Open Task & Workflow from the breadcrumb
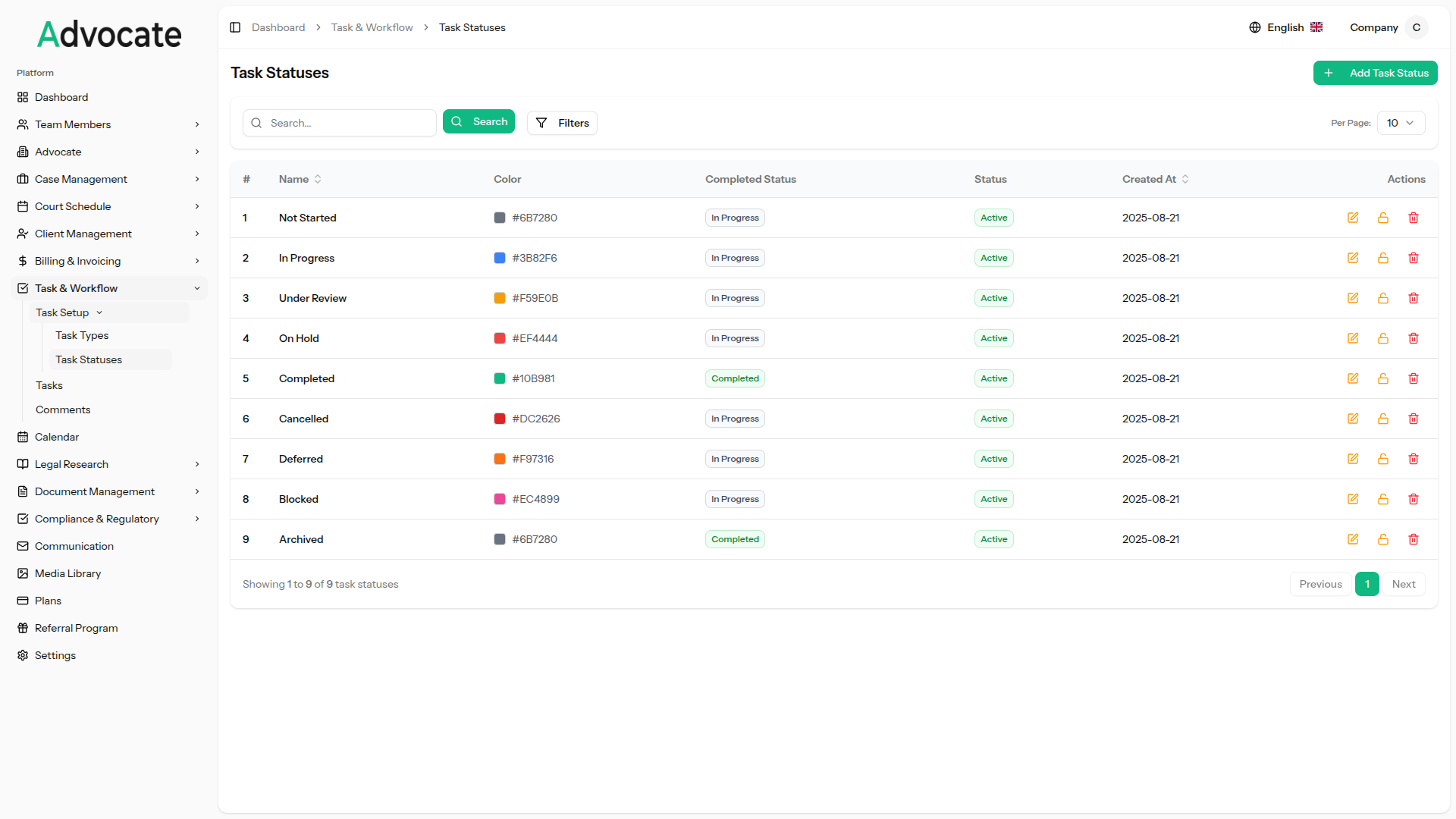The height and width of the screenshot is (819, 1456). point(372,27)
